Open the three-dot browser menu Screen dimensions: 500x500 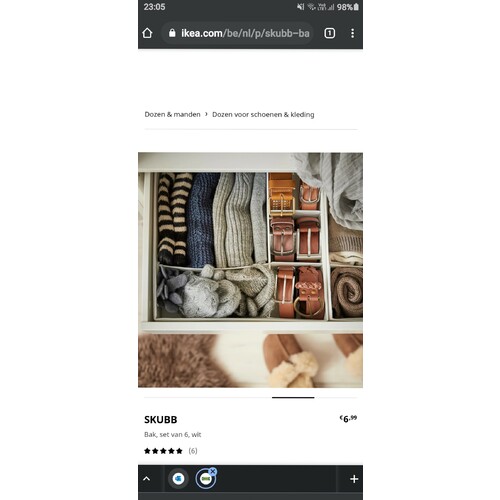(352, 33)
